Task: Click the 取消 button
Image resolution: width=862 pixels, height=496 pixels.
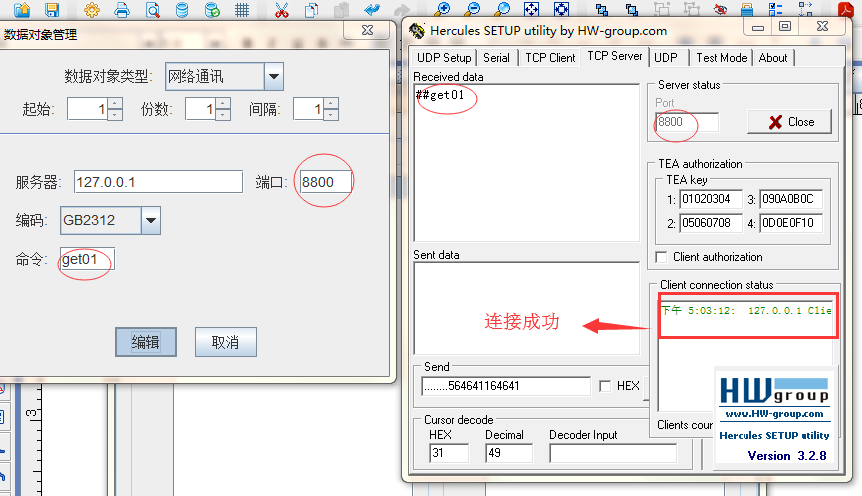Action: [225, 342]
